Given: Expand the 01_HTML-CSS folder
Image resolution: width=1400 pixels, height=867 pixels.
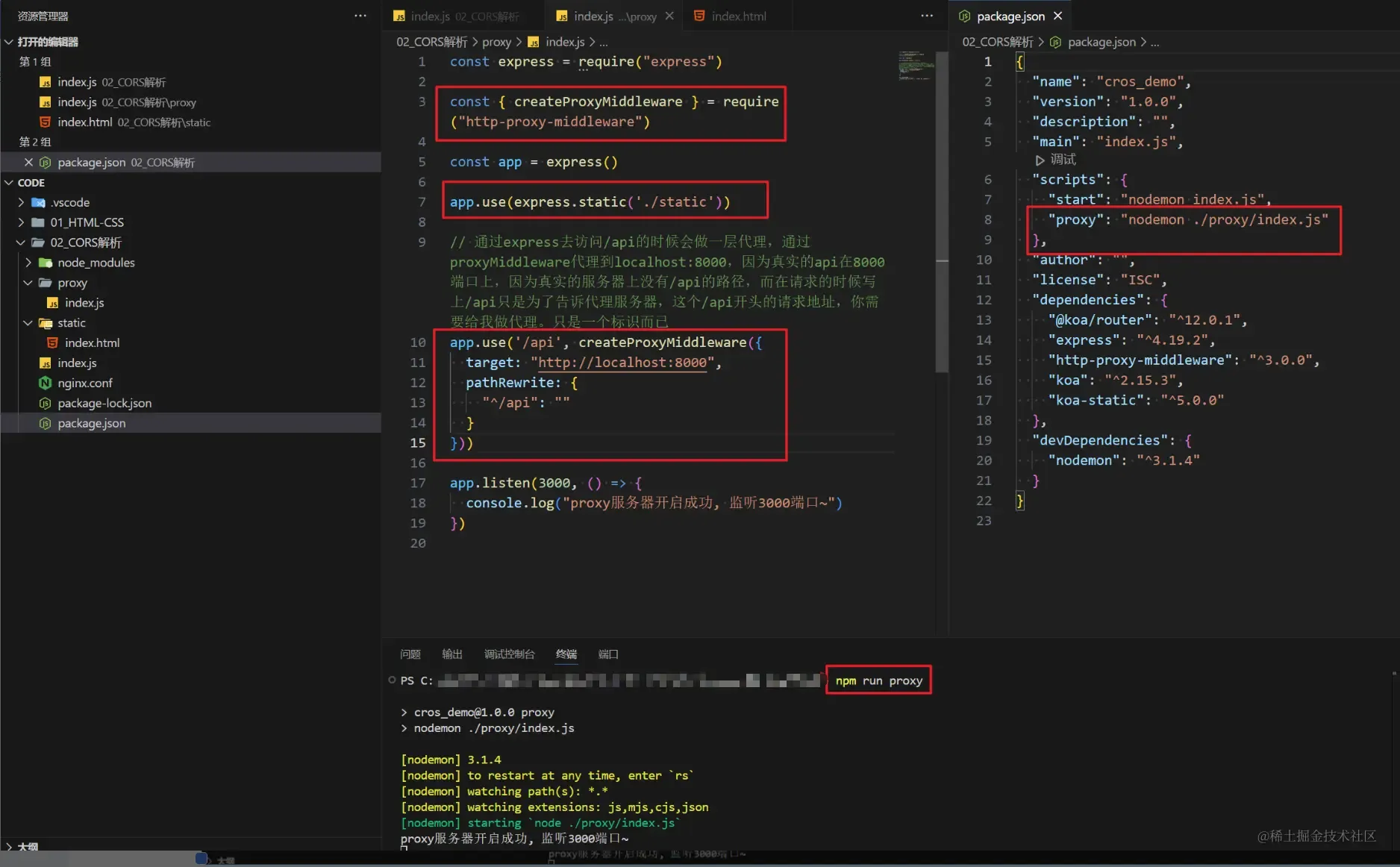Looking at the screenshot, I should click(x=21, y=222).
